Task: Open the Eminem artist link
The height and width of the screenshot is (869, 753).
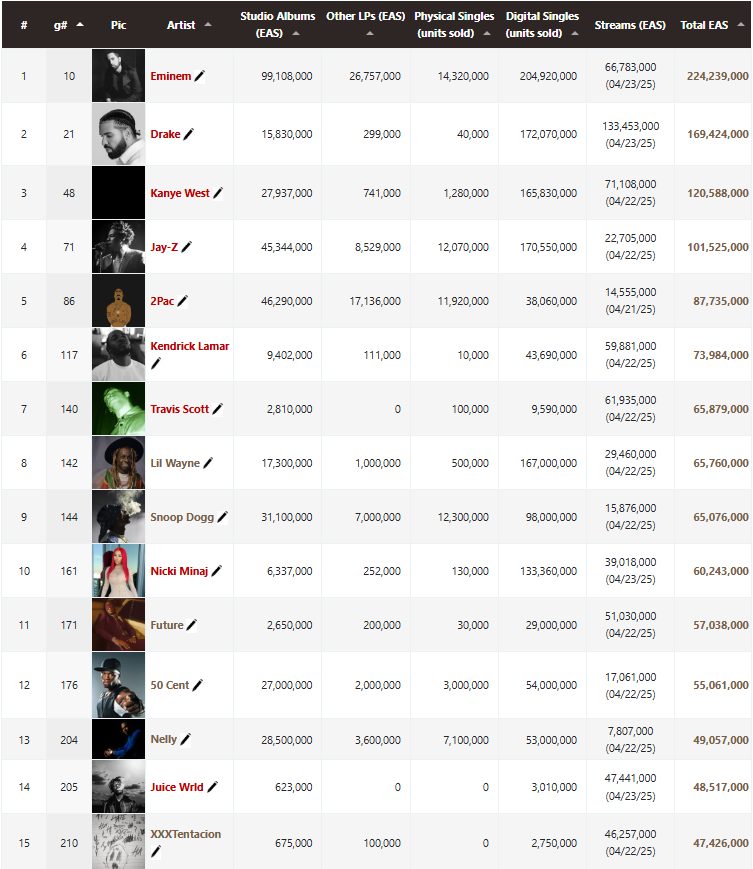Action: [171, 76]
